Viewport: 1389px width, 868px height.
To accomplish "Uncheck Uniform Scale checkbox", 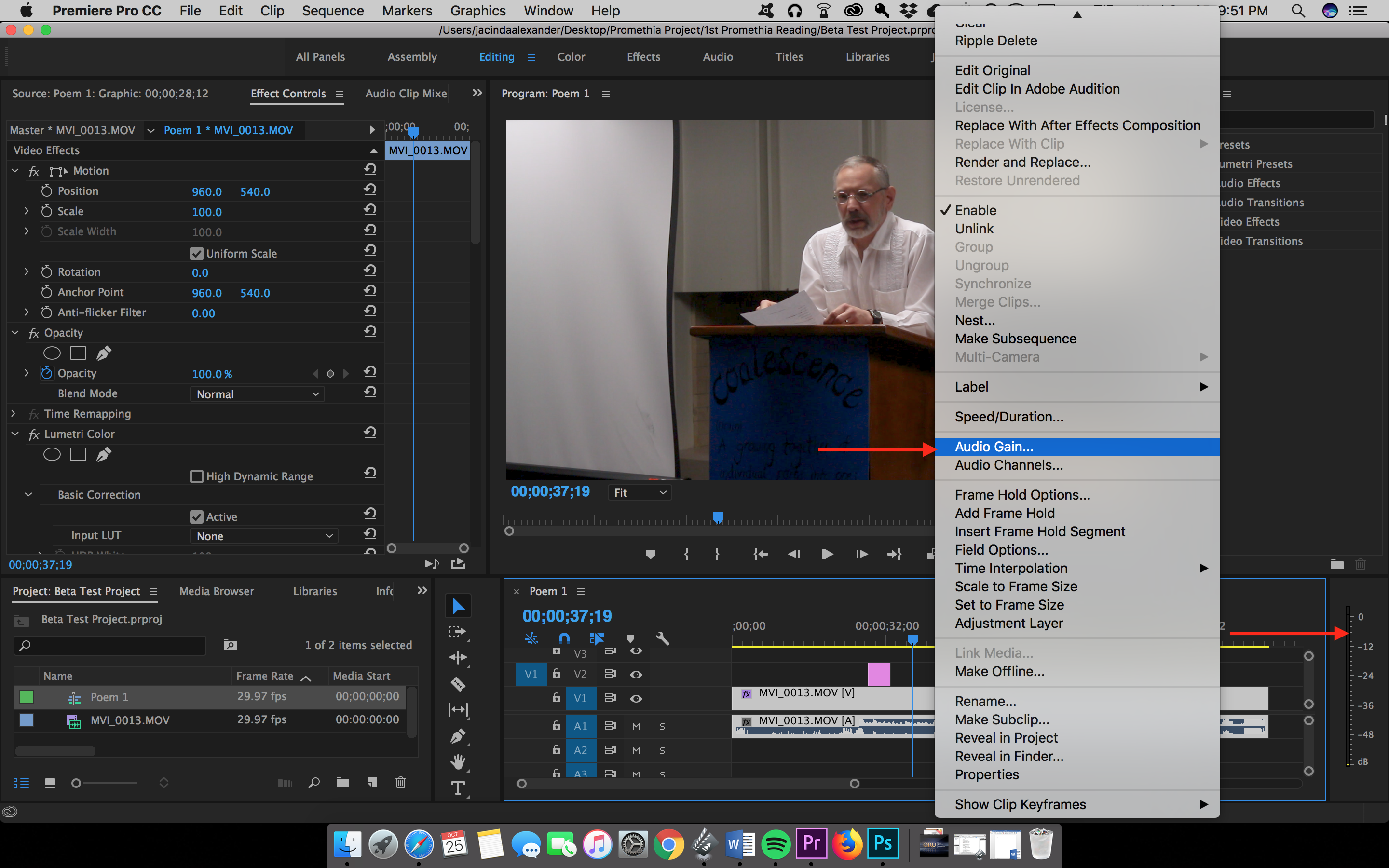I will pyautogui.click(x=197, y=254).
